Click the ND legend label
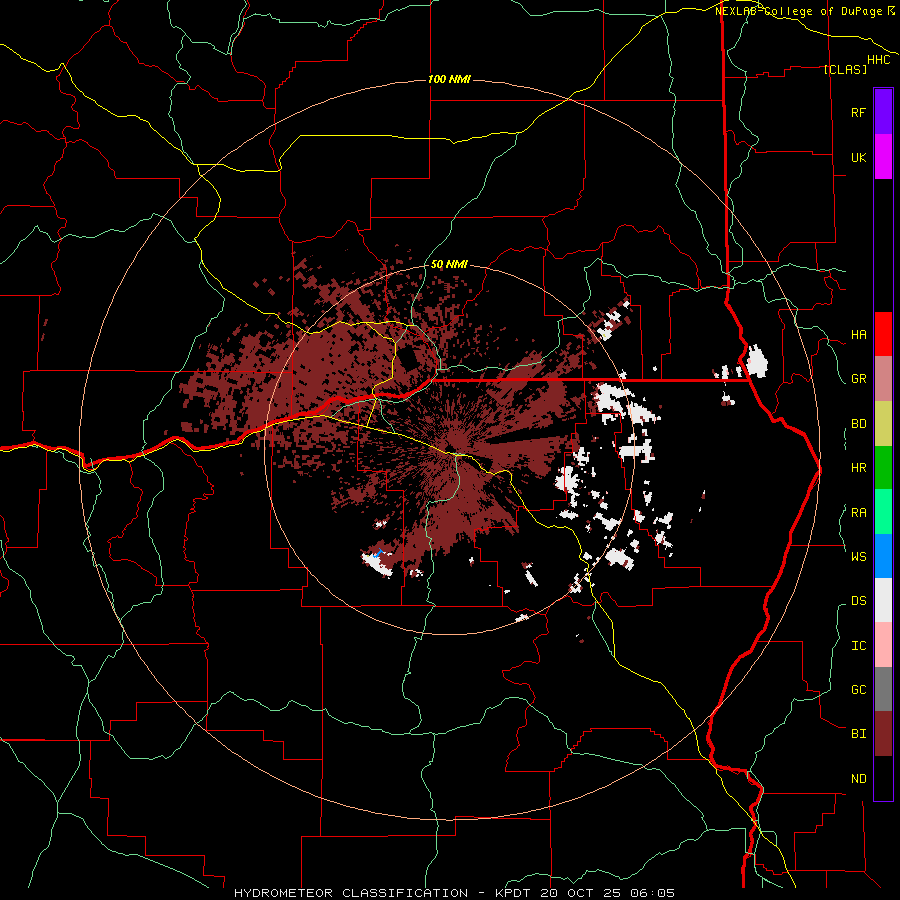This screenshot has width=900, height=900. 858,779
